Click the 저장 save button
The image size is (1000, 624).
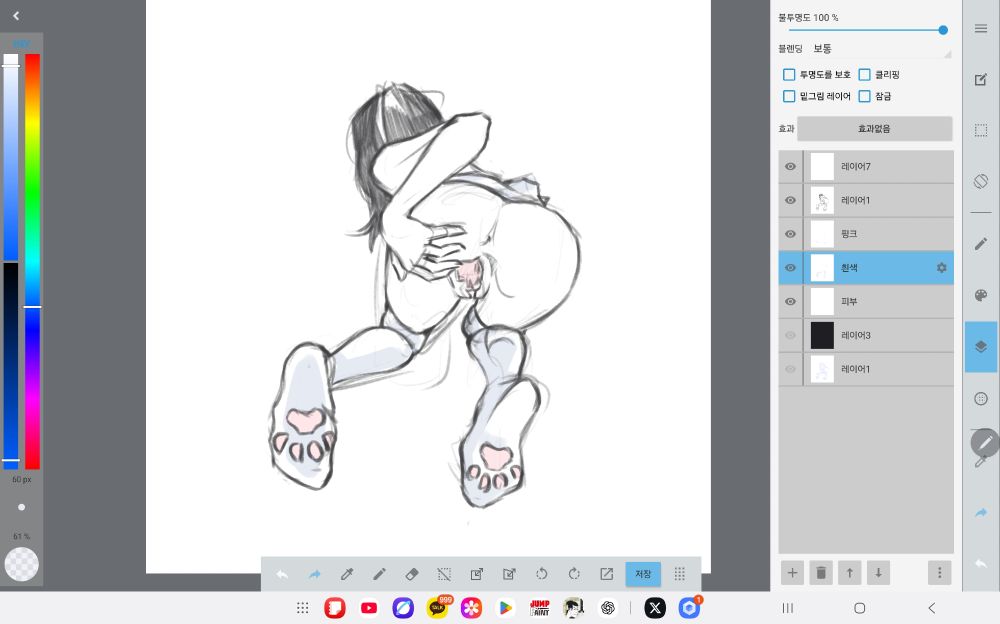[x=643, y=574]
